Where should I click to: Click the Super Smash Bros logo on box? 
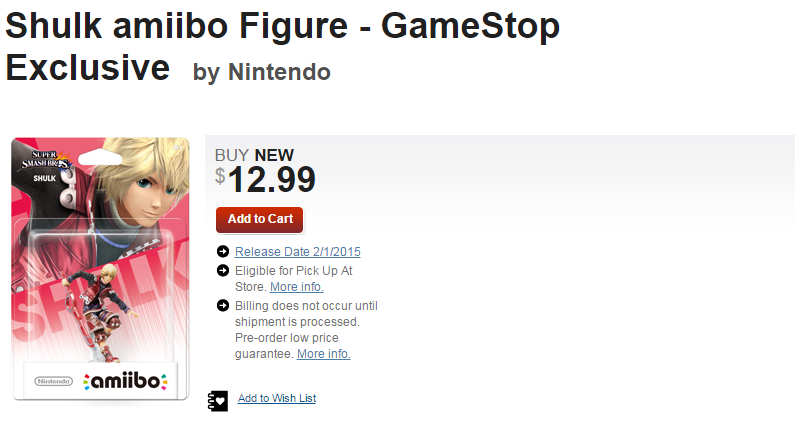(48, 160)
